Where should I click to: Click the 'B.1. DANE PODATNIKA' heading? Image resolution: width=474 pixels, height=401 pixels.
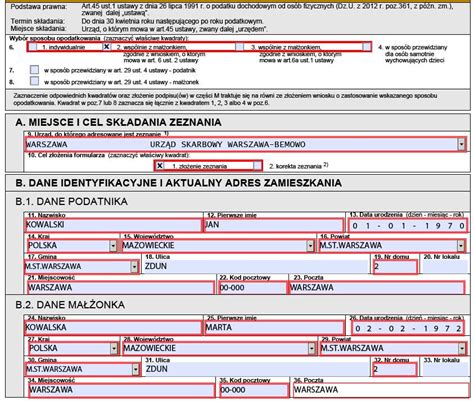click(x=72, y=202)
